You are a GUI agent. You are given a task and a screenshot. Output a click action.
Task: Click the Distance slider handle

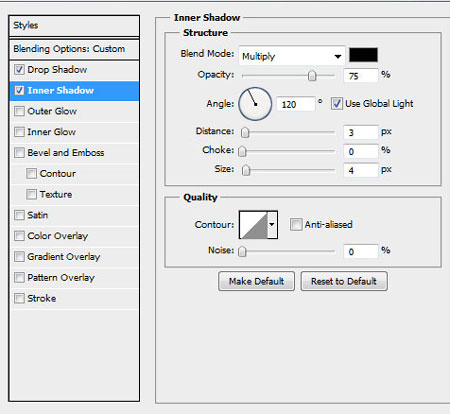click(x=245, y=133)
